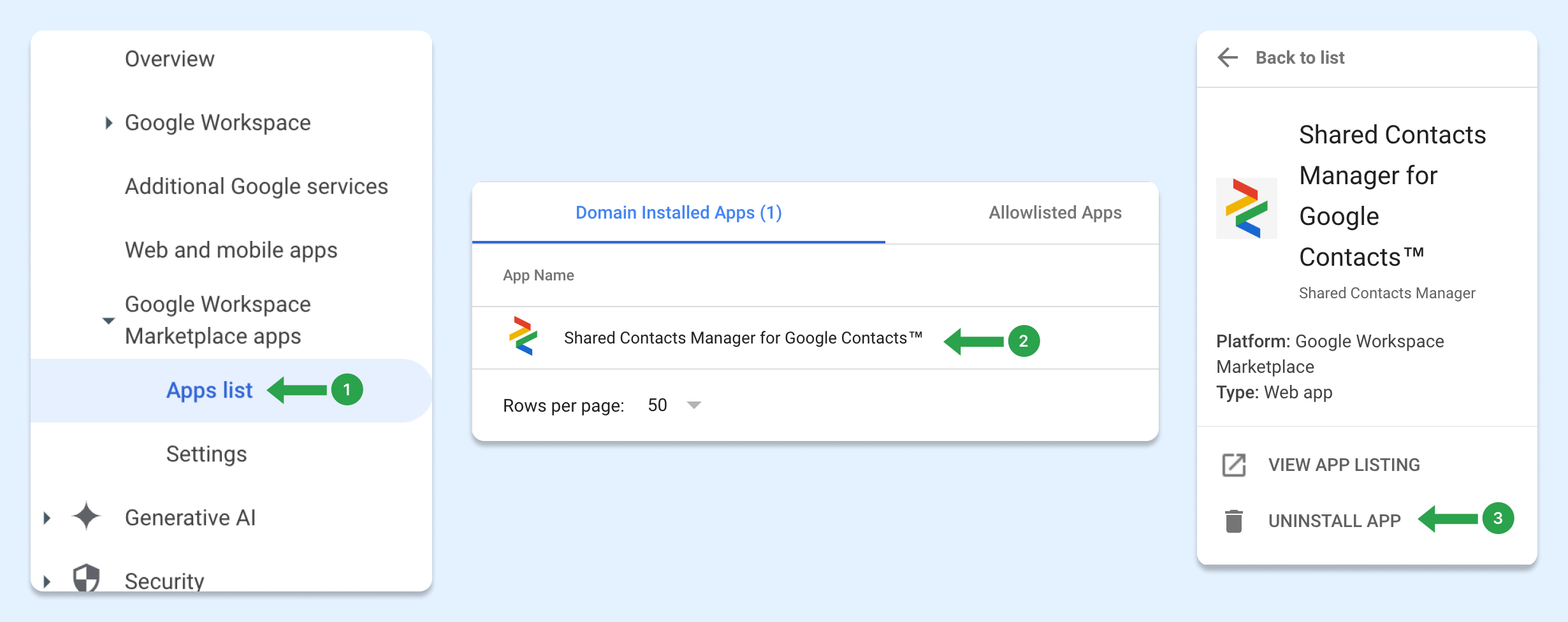The height and width of the screenshot is (622, 1568).
Task: Click the Google Workspace sidebar label
Action: click(x=218, y=122)
